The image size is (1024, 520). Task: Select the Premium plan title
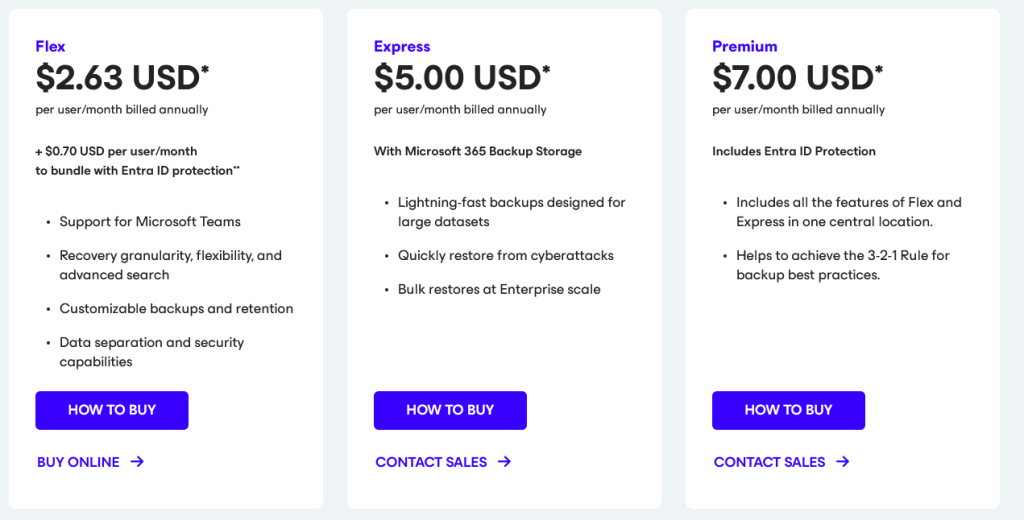pos(744,46)
